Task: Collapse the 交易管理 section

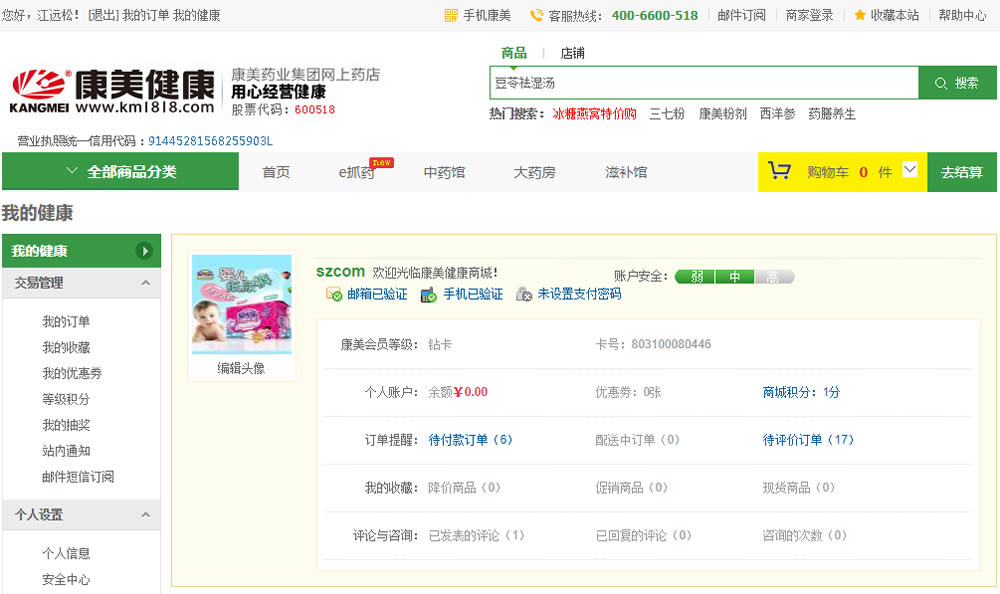Action: pyautogui.click(x=146, y=283)
